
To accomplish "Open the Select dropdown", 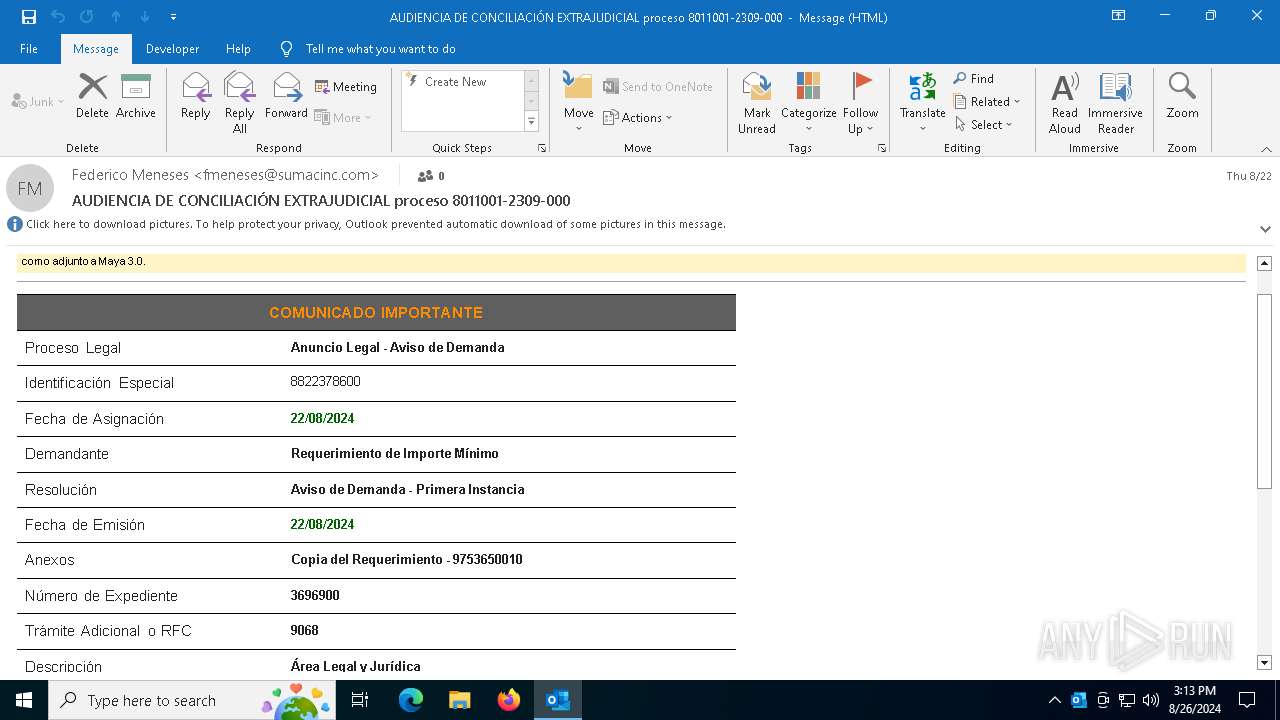I will pyautogui.click(x=984, y=125).
